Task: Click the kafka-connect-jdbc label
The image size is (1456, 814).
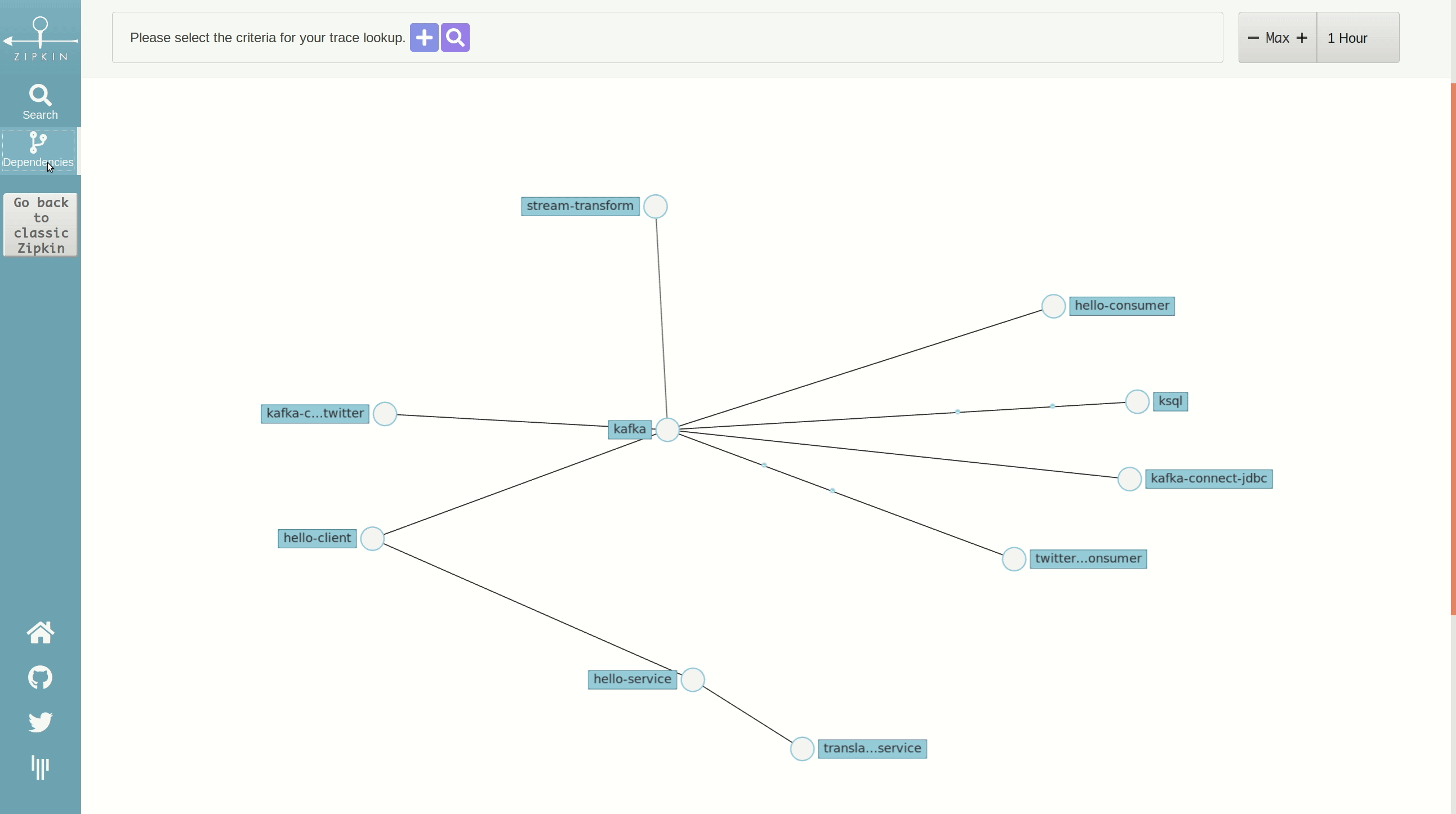Action: pos(1209,479)
